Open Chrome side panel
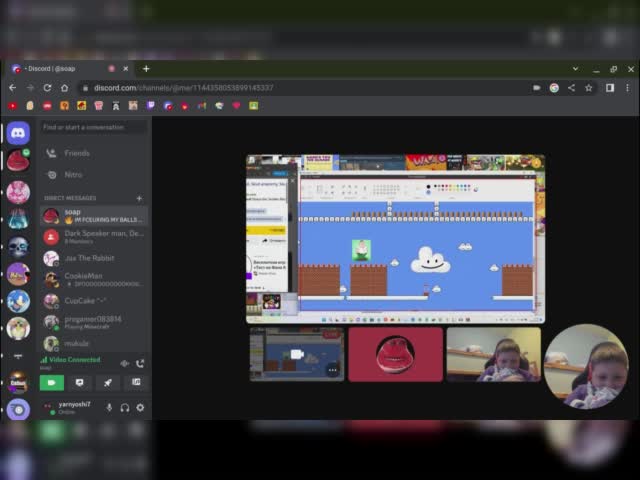 (610, 88)
